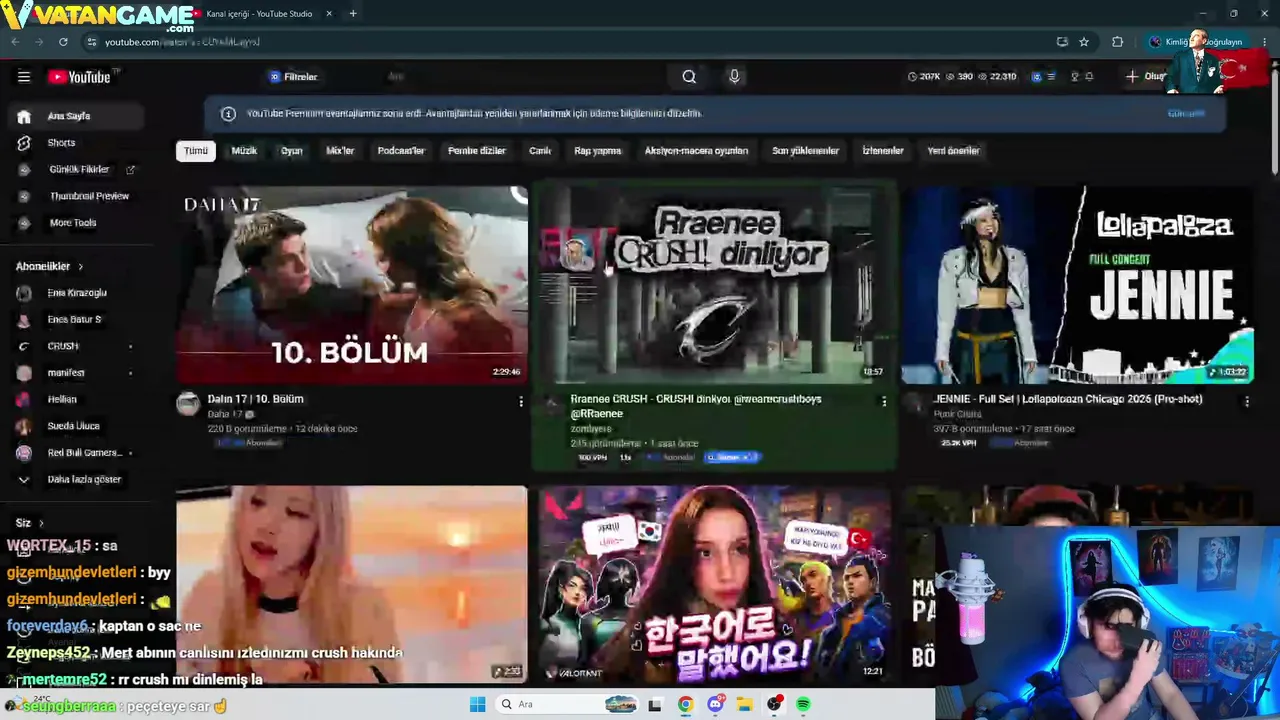Click the title 'Dahа 17 | 10. Bölüm'
The height and width of the screenshot is (720, 1280).
(x=255, y=399)
